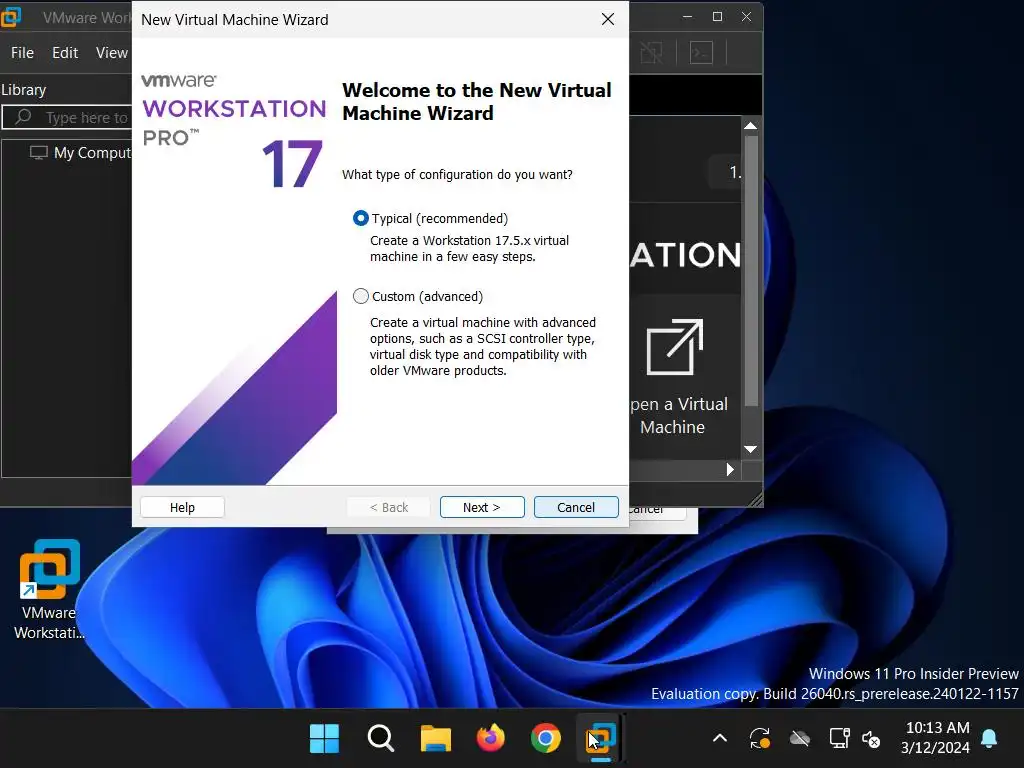Screen dimensions: 1024x768
Task: Click the horizontal scrollbar right arrow
Action: click(x=730, y=470)
